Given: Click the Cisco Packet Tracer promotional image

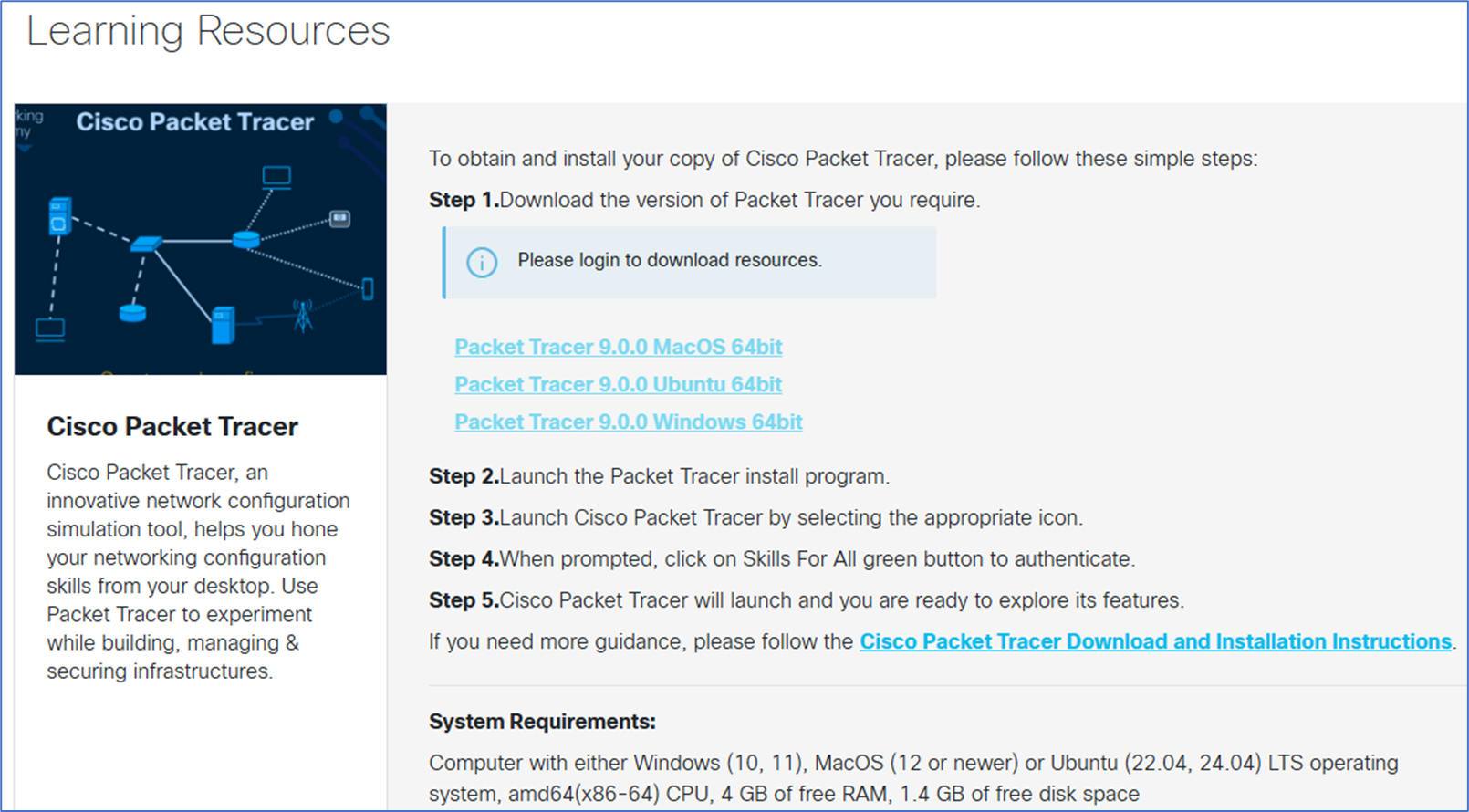Looking at the screenshot, I should tap(200, 237).
